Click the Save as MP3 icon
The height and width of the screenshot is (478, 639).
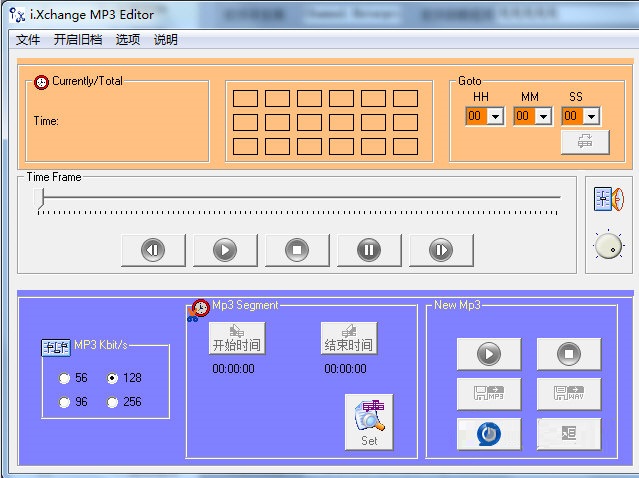click(x=489, y=394)
